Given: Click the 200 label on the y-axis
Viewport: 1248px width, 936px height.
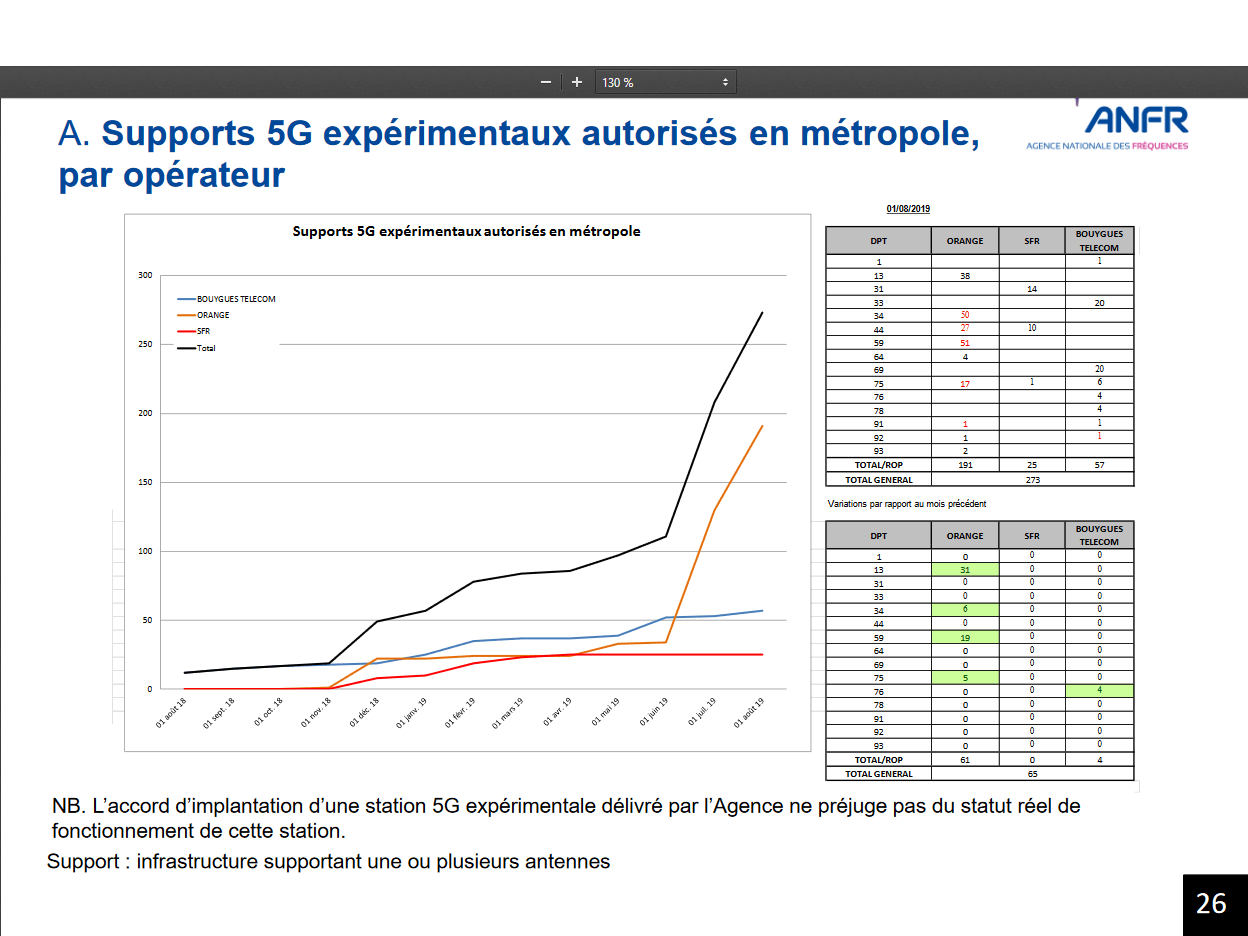Looking at the screenshot, I should pos(146,413).
